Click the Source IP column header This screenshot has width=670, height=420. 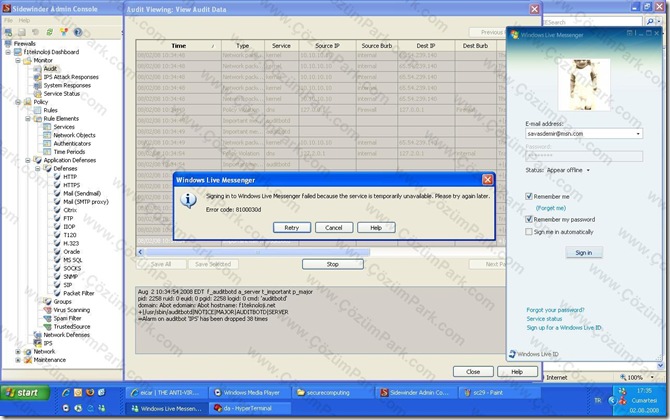pos(327,46)
